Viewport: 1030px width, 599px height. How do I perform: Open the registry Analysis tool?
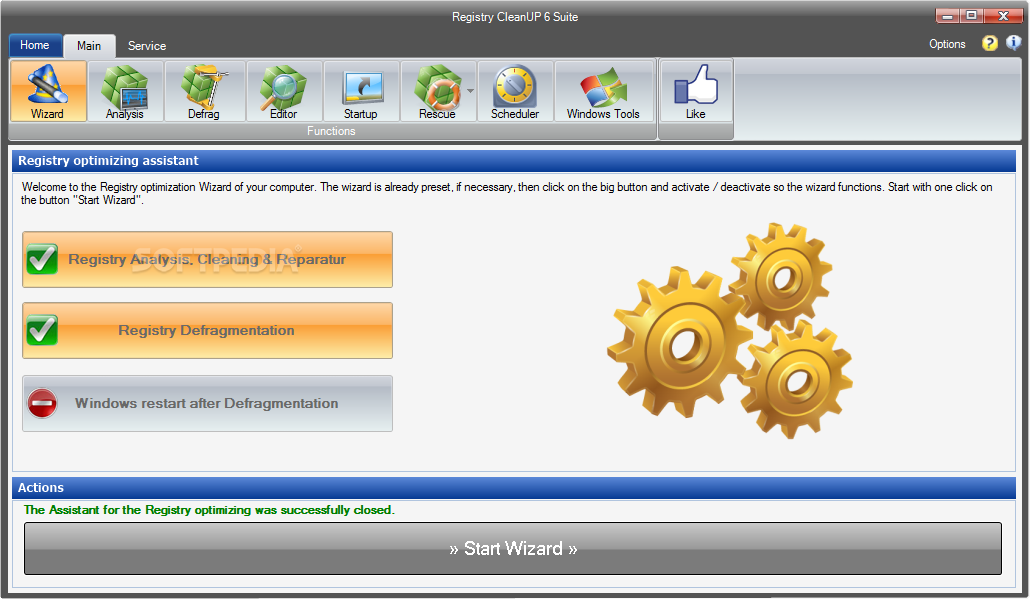click(125, 91)
